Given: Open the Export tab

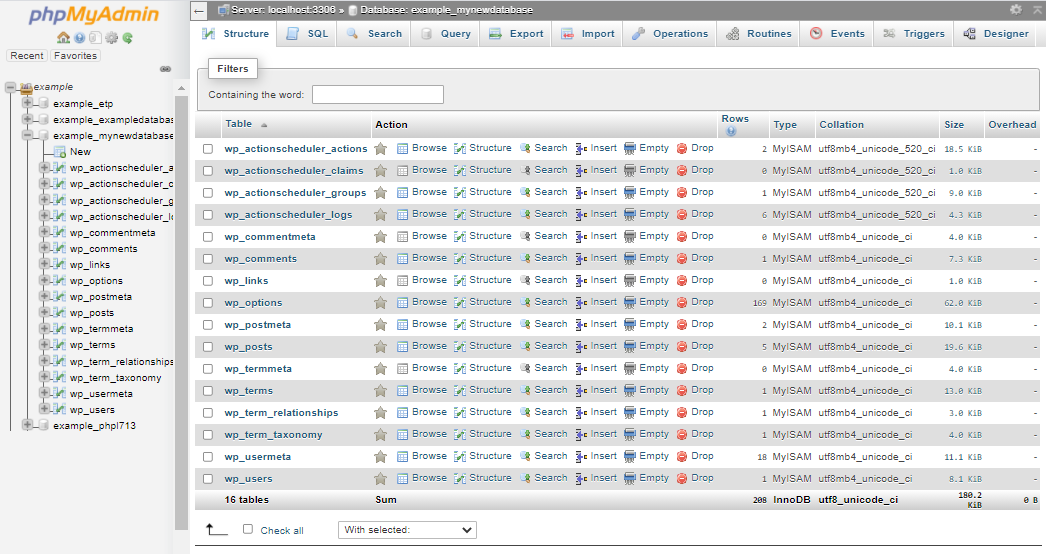Looking at the screenshot, I should pyautogui.click(x=516, y=34).
